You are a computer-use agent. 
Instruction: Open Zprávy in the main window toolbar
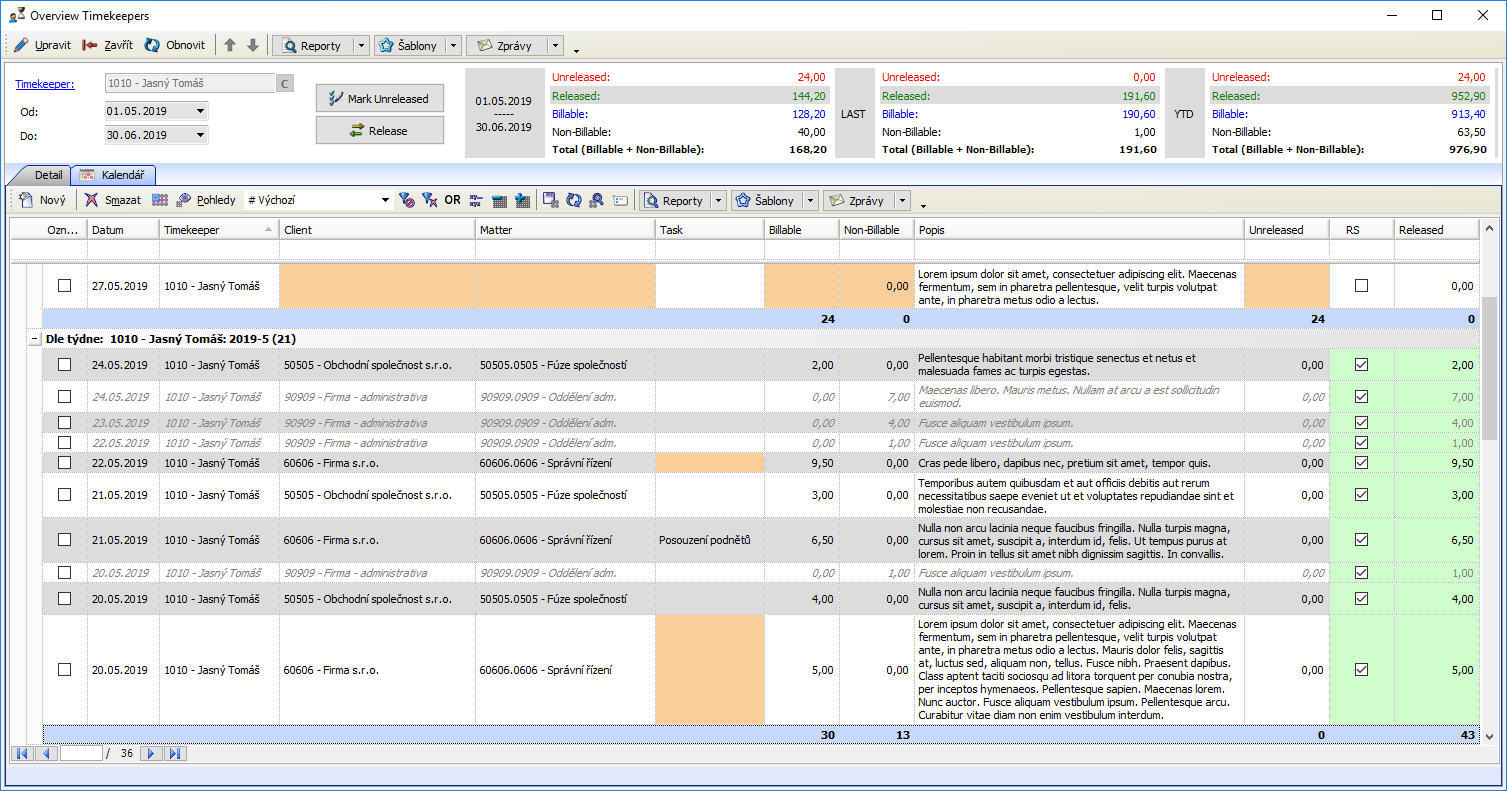506,46
